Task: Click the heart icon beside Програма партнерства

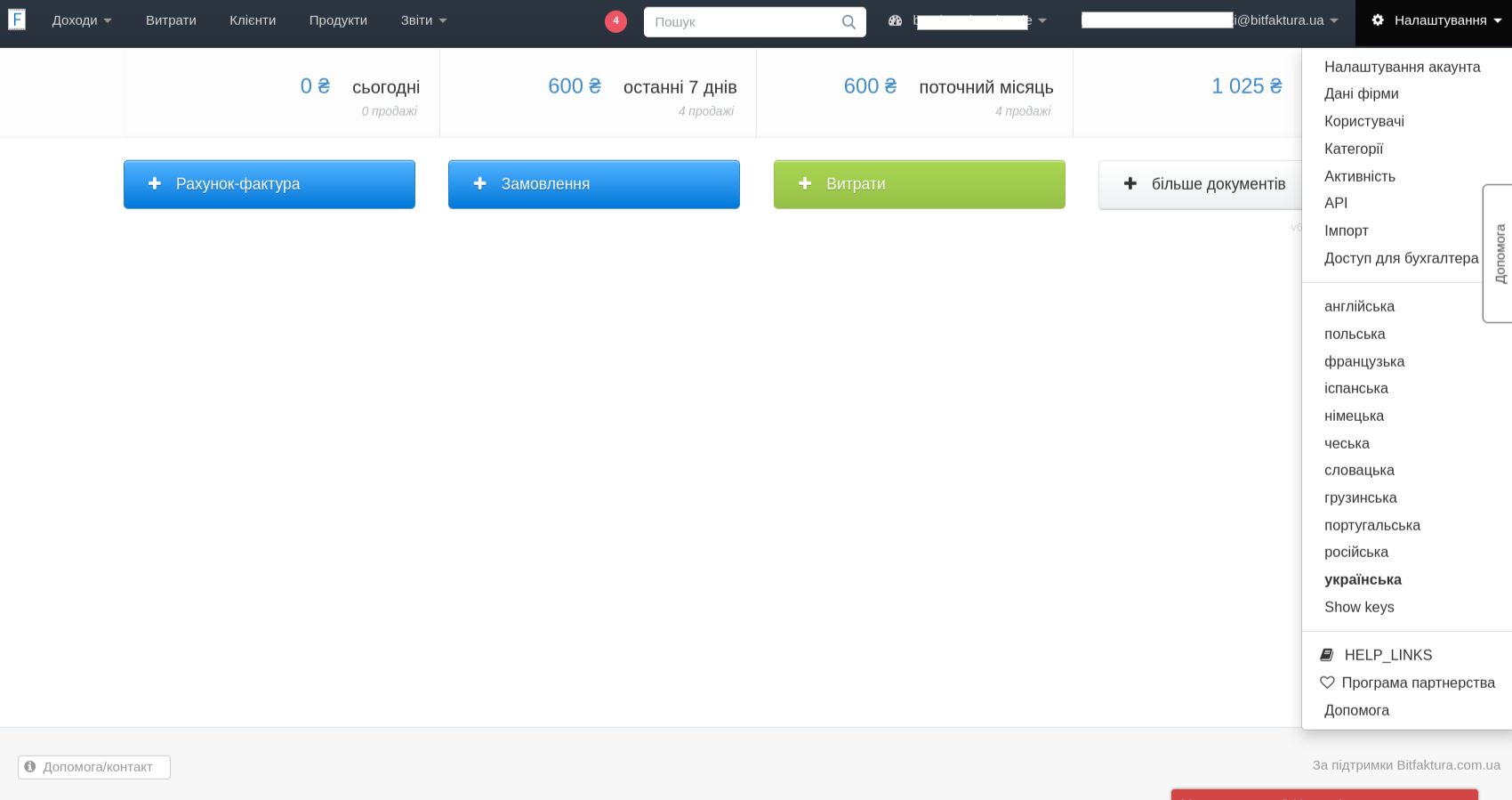Action: coord(1327,683)
